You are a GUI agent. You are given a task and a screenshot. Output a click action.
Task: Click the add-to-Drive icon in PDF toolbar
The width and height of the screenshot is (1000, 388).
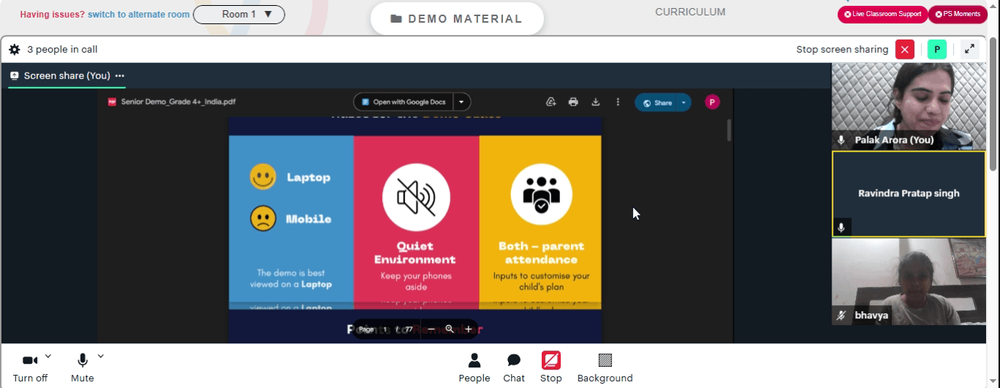tap(551, 102)
